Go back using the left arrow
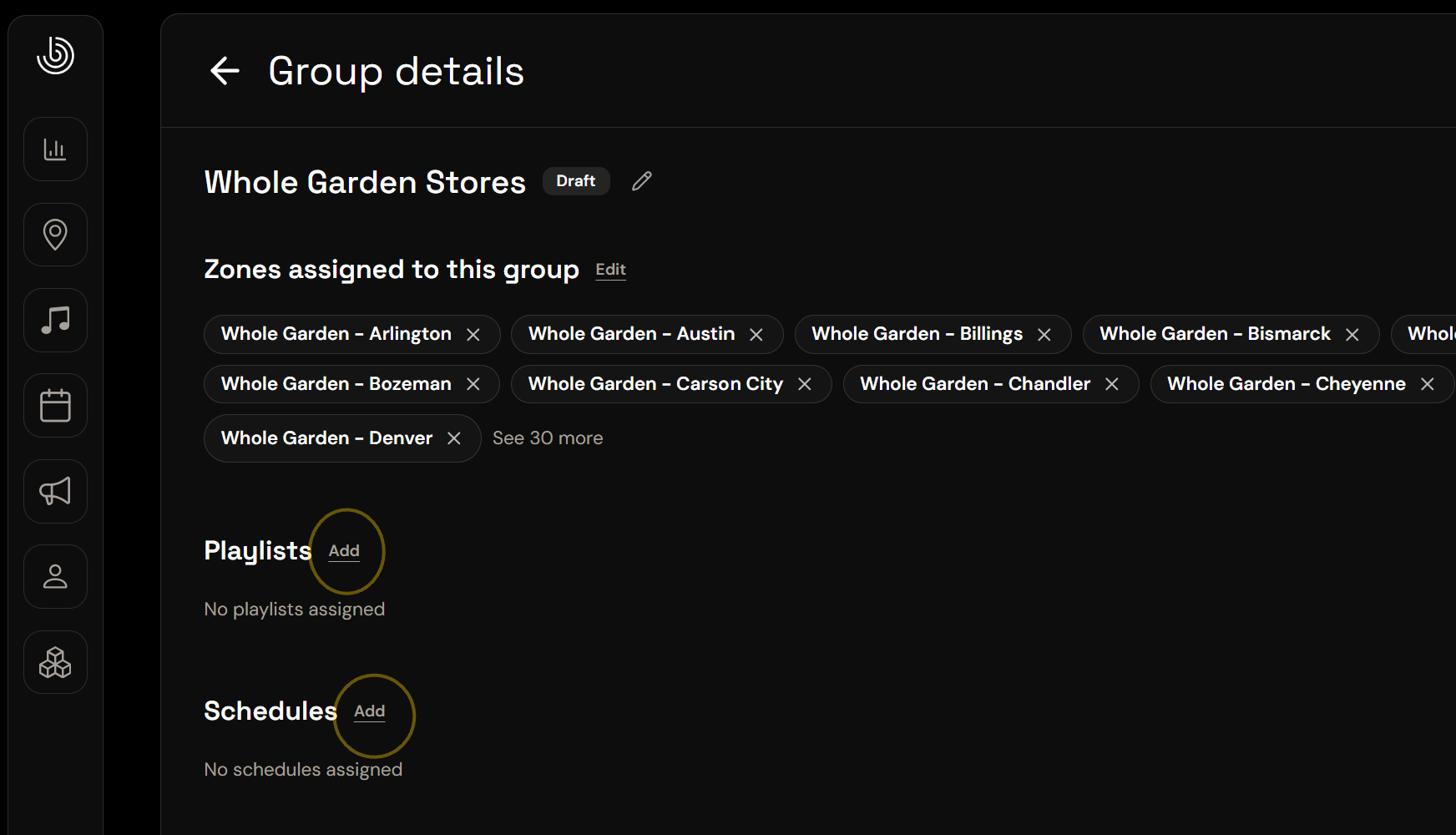 225,71
